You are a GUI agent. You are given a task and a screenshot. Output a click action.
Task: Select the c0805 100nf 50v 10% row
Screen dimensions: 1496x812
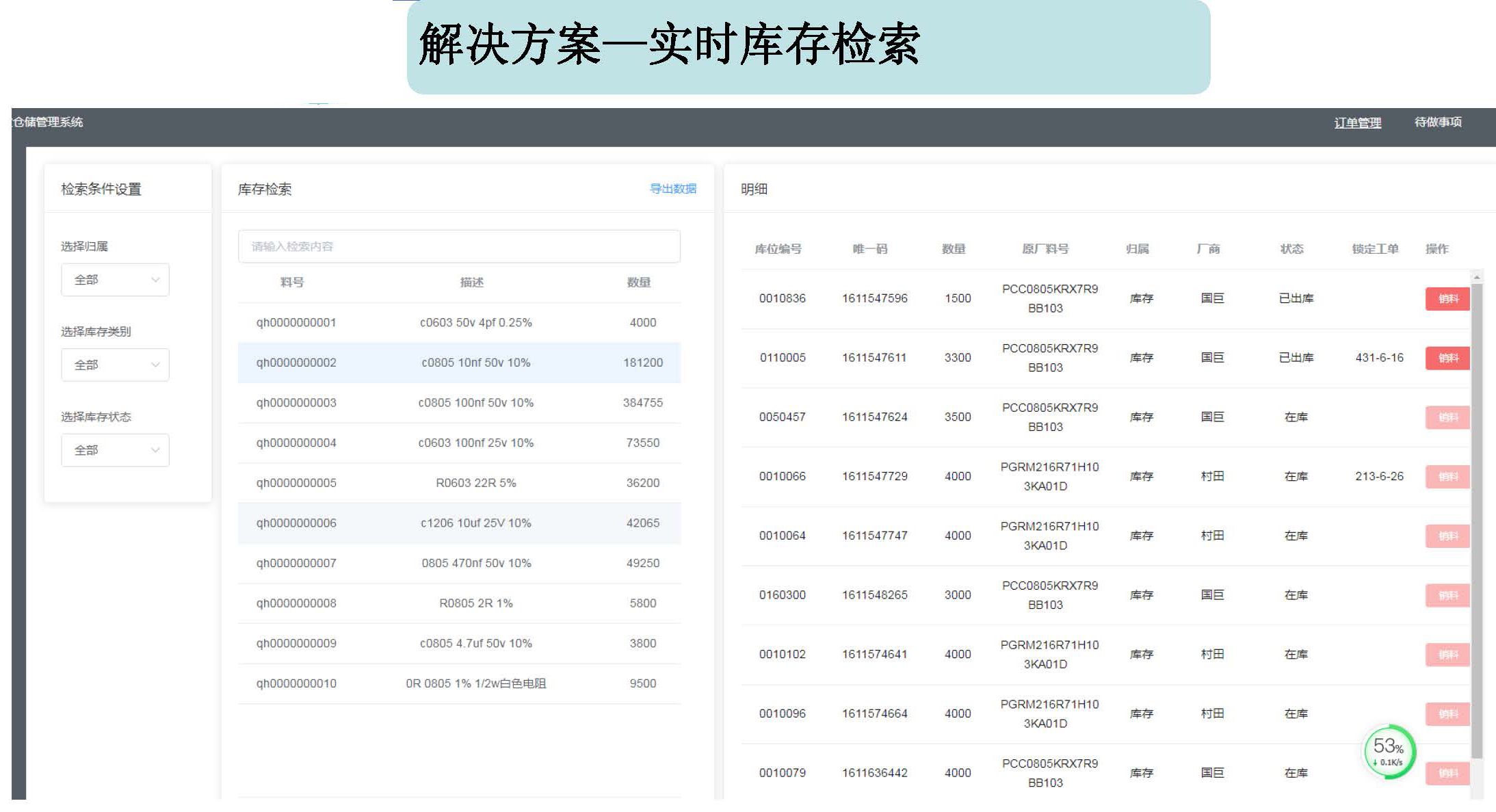pos(475,403)
